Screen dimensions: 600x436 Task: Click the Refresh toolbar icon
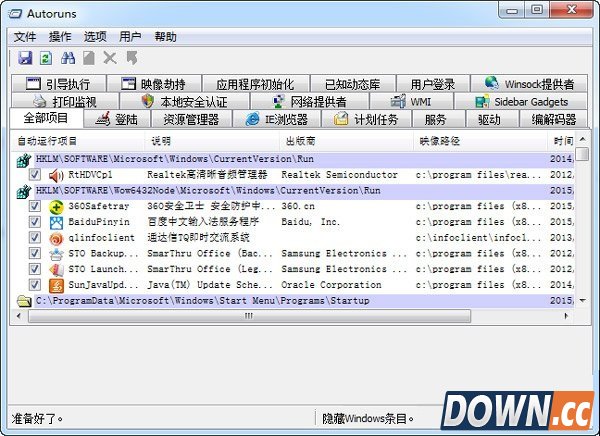46,58
